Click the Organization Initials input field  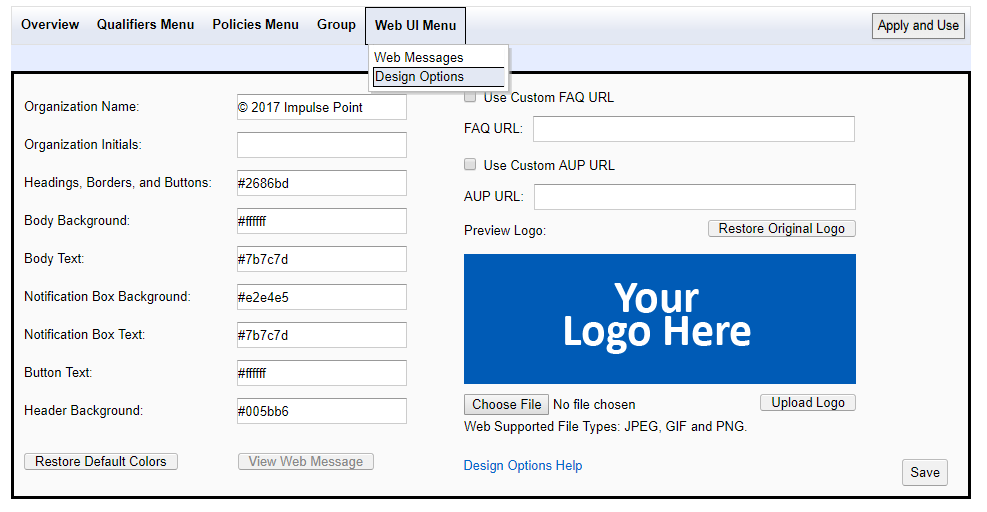click(322, 145)
